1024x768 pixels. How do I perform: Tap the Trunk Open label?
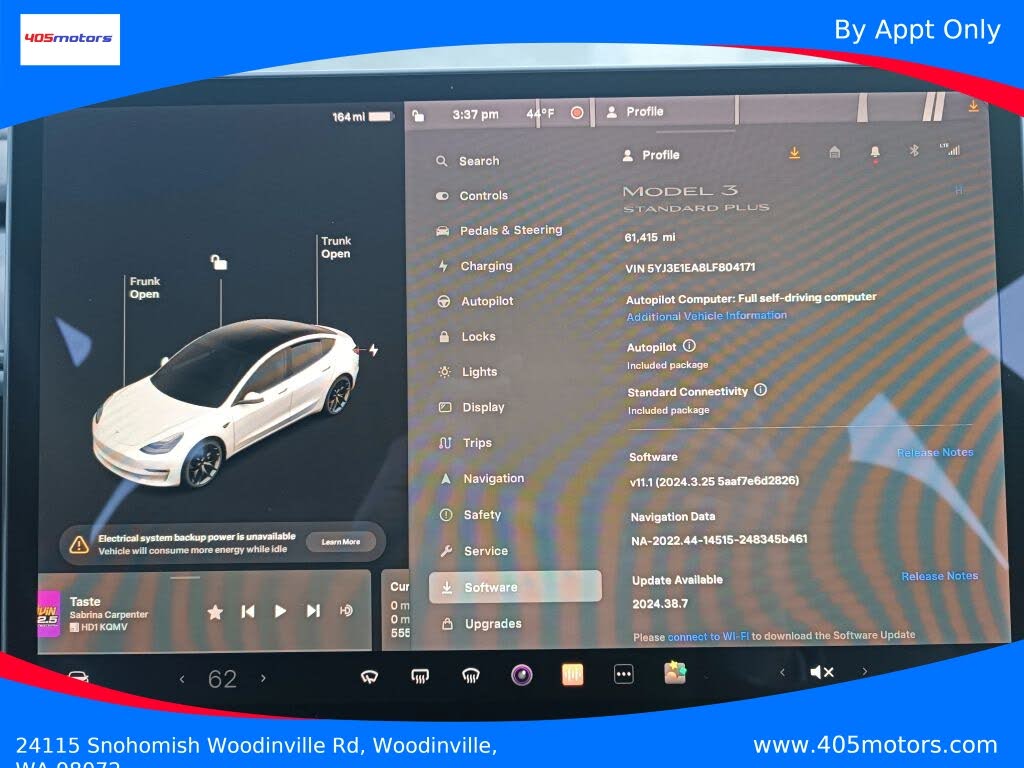click(x=336, y=248)
